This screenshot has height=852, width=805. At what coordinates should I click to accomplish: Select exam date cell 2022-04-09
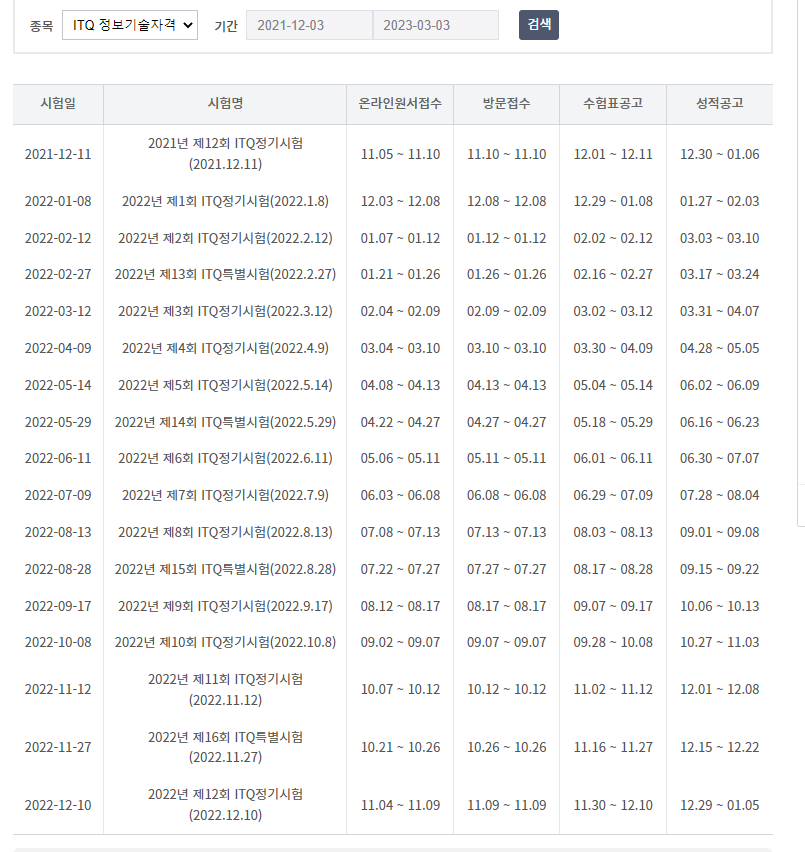pyautogui.click(x=58, y=348)
